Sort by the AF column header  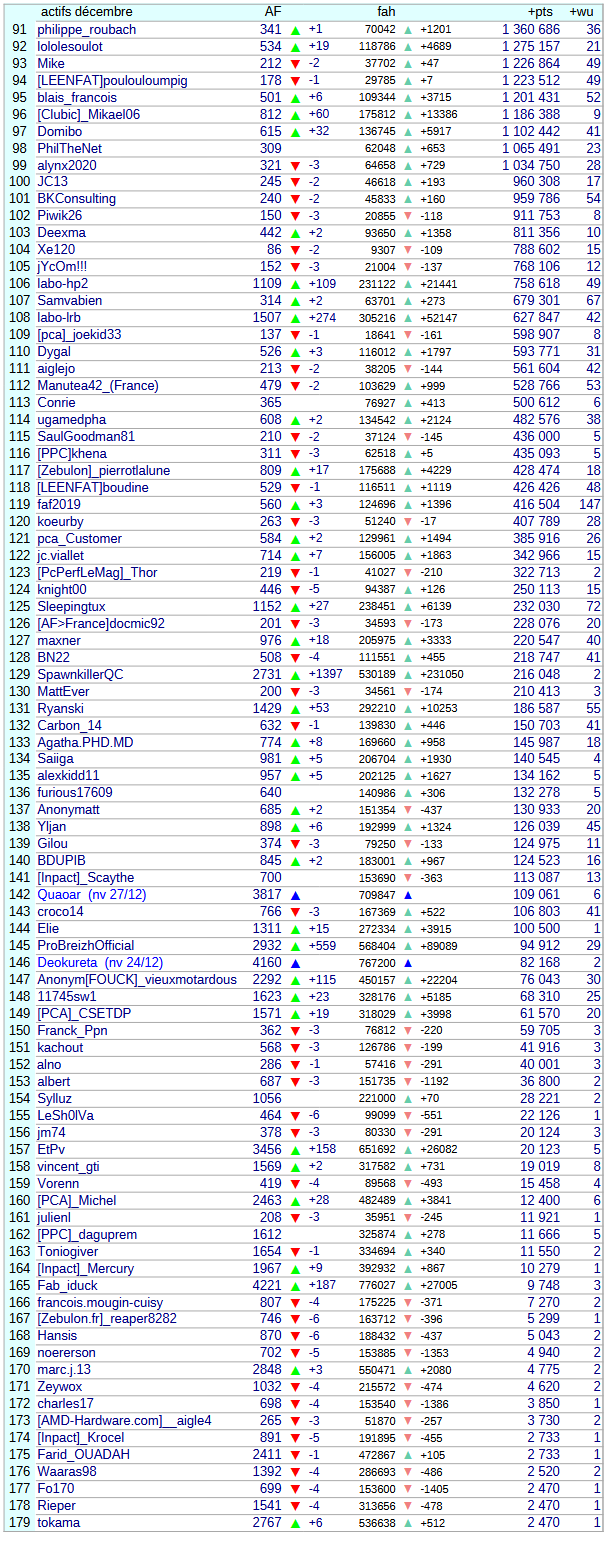click(x=272, y=11)
